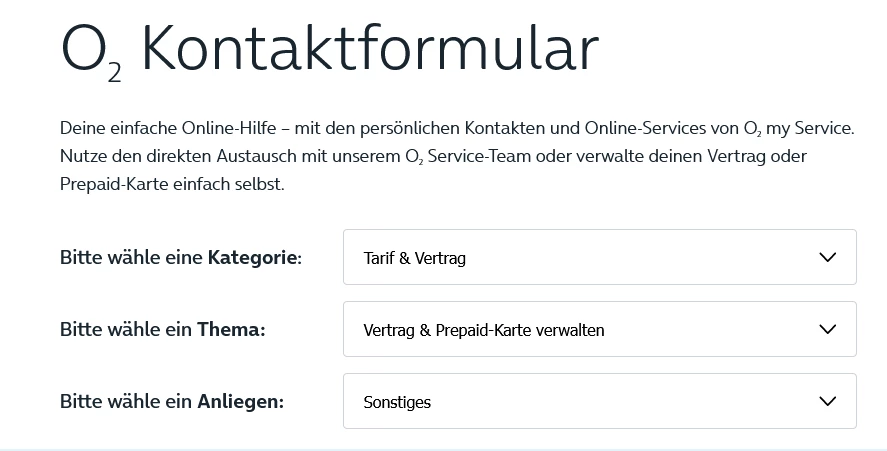The image size is (887, 451).
Task: Click the 'Bitte wähle ein Anliegen' label
Action: (x=171, y=402)
